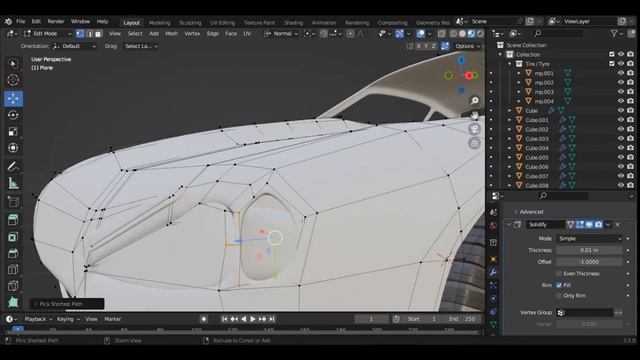Screen dimensions: 640x360
Task: Select the Select Box tool
Action: pyautogui.click(x=13, y=63)
